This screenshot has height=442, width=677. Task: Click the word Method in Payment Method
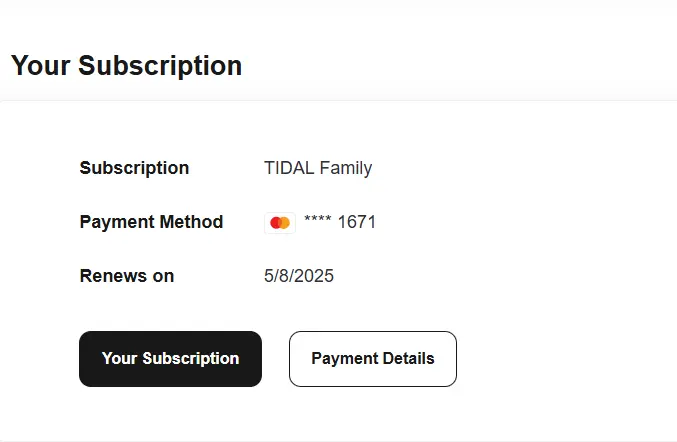click(191, 222)
